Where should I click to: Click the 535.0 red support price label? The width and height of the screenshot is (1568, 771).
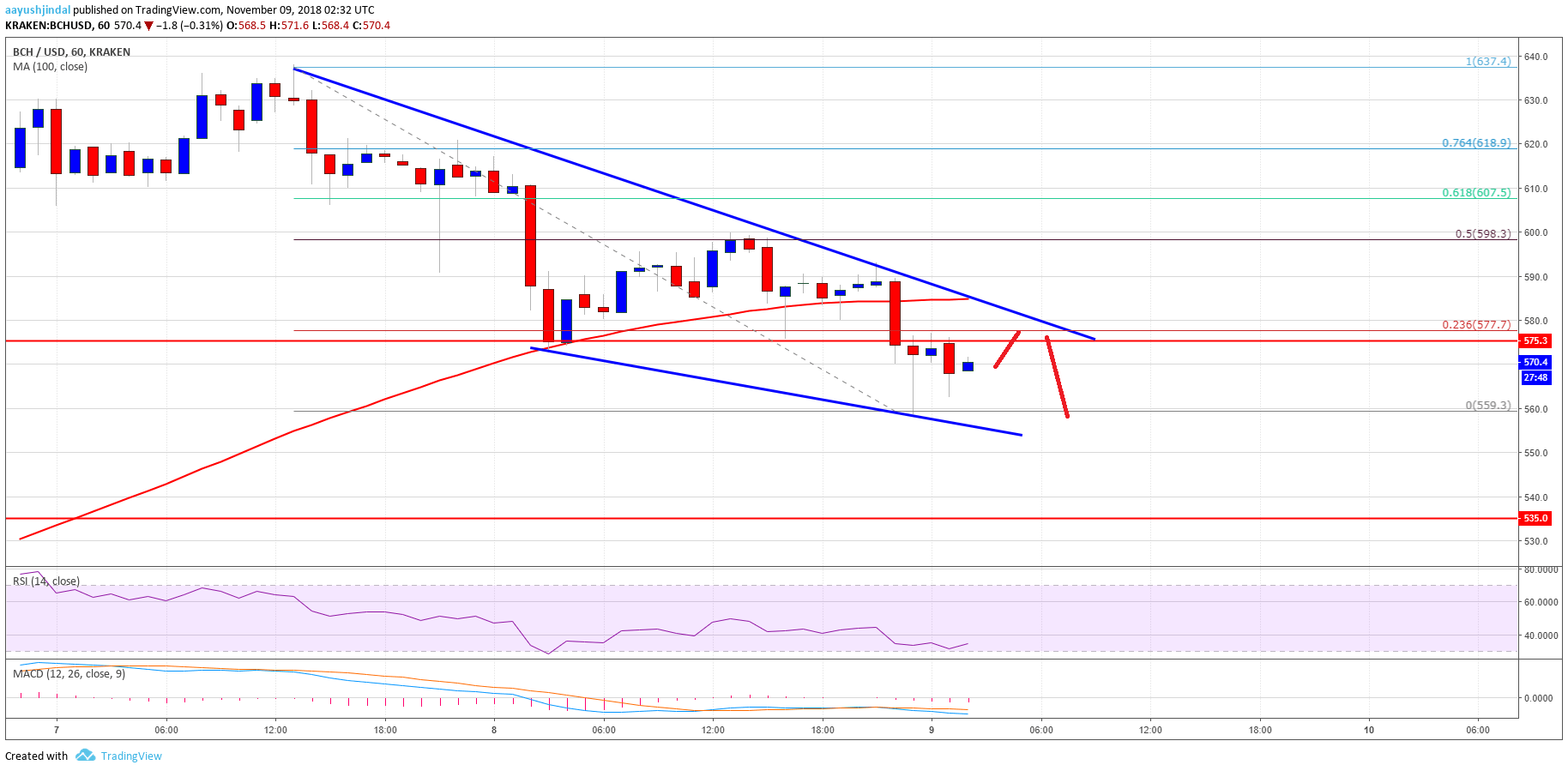[x=1535, y=519]
